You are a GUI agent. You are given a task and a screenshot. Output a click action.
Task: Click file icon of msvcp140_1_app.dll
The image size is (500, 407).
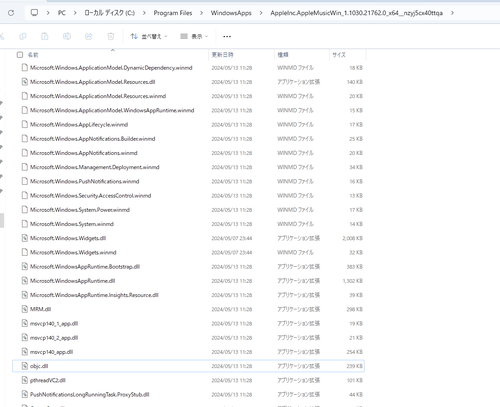coord(25,323)
